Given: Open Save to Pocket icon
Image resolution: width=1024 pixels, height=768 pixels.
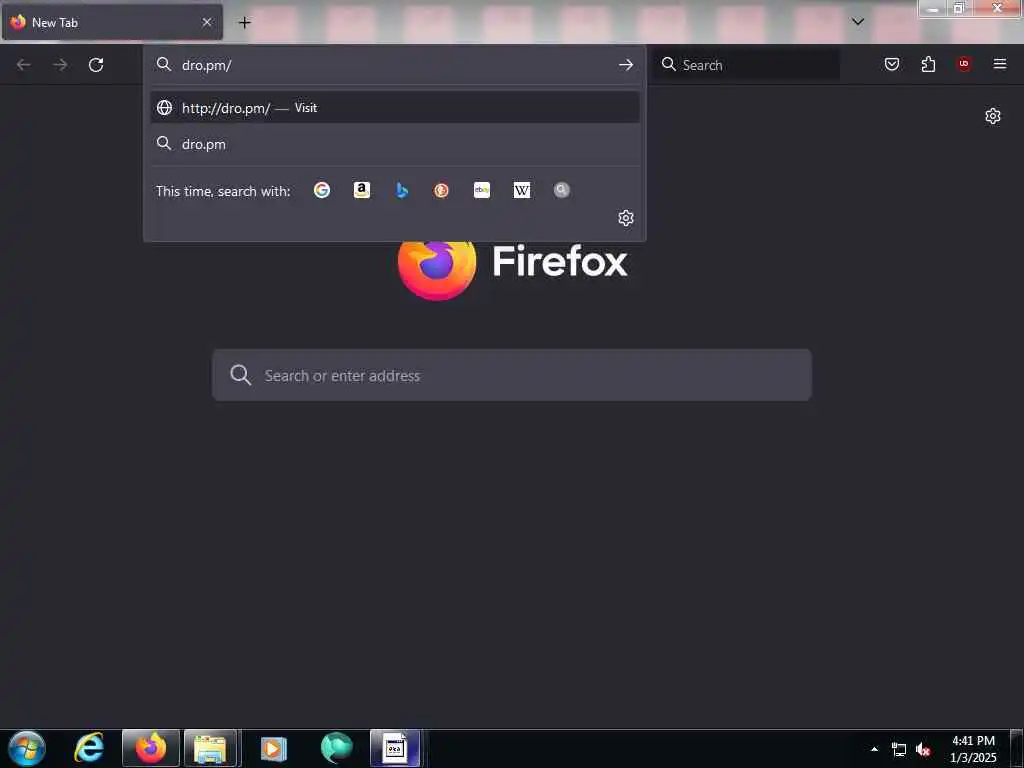Looking at the screenshot, I should (892, 64).
